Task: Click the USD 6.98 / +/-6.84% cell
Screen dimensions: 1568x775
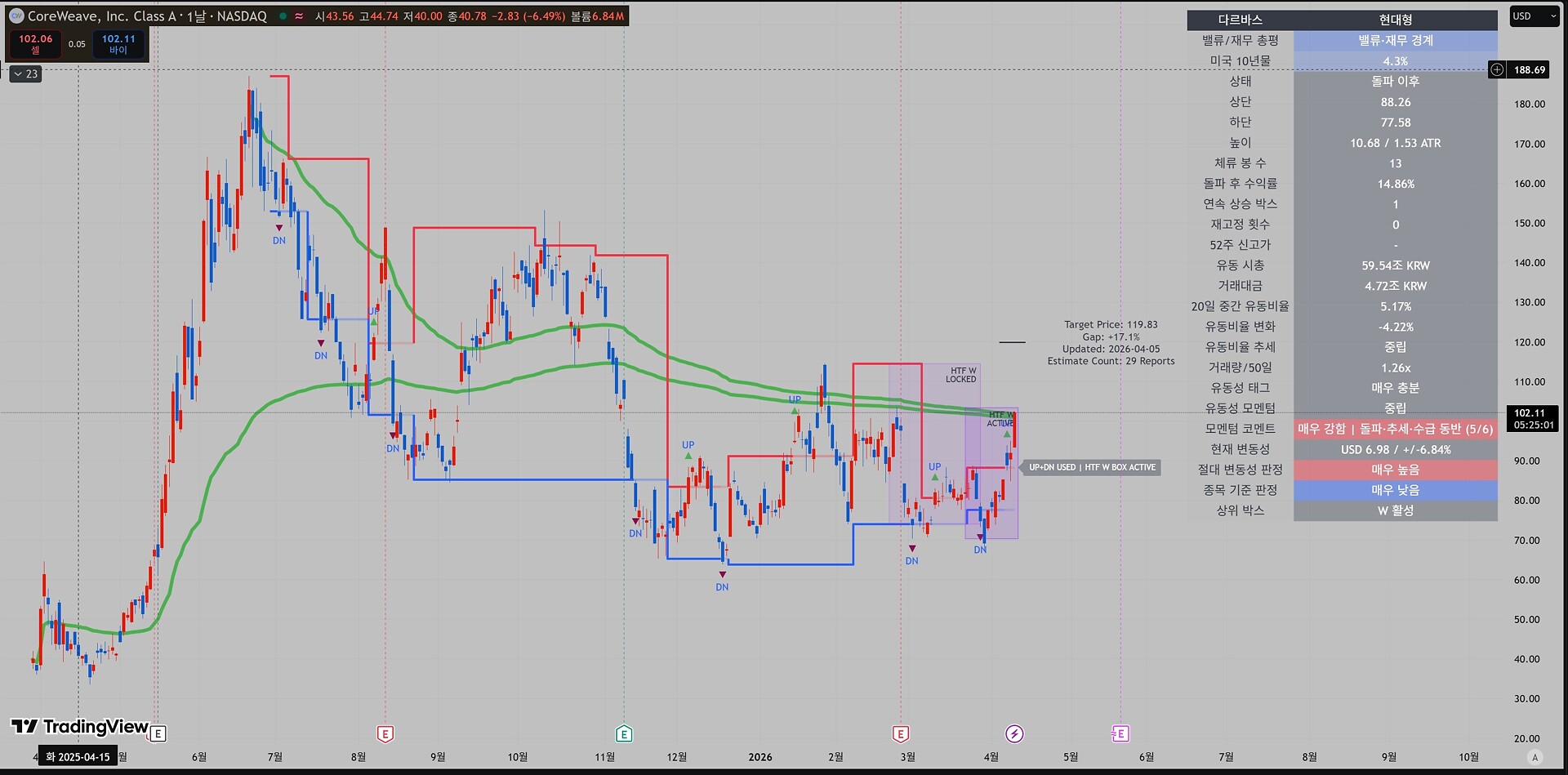Action: [x=1396, y=448]
